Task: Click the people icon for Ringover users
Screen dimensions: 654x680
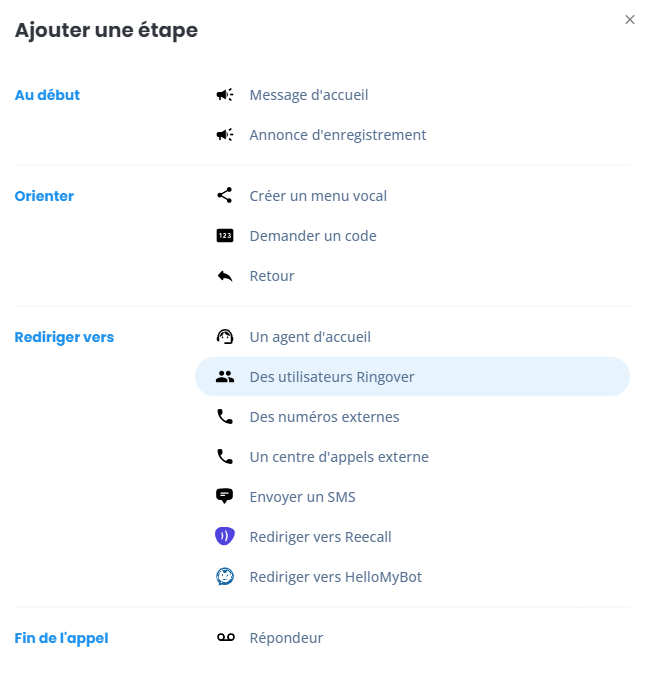Action: click(x=225, y=376)
